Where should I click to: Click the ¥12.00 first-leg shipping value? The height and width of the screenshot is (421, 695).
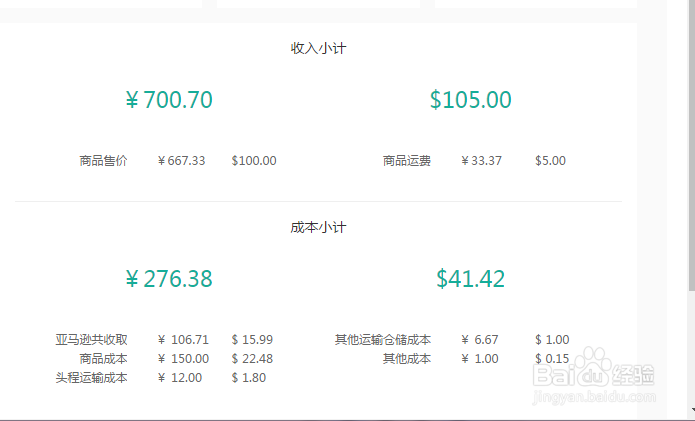coord(180,378)
